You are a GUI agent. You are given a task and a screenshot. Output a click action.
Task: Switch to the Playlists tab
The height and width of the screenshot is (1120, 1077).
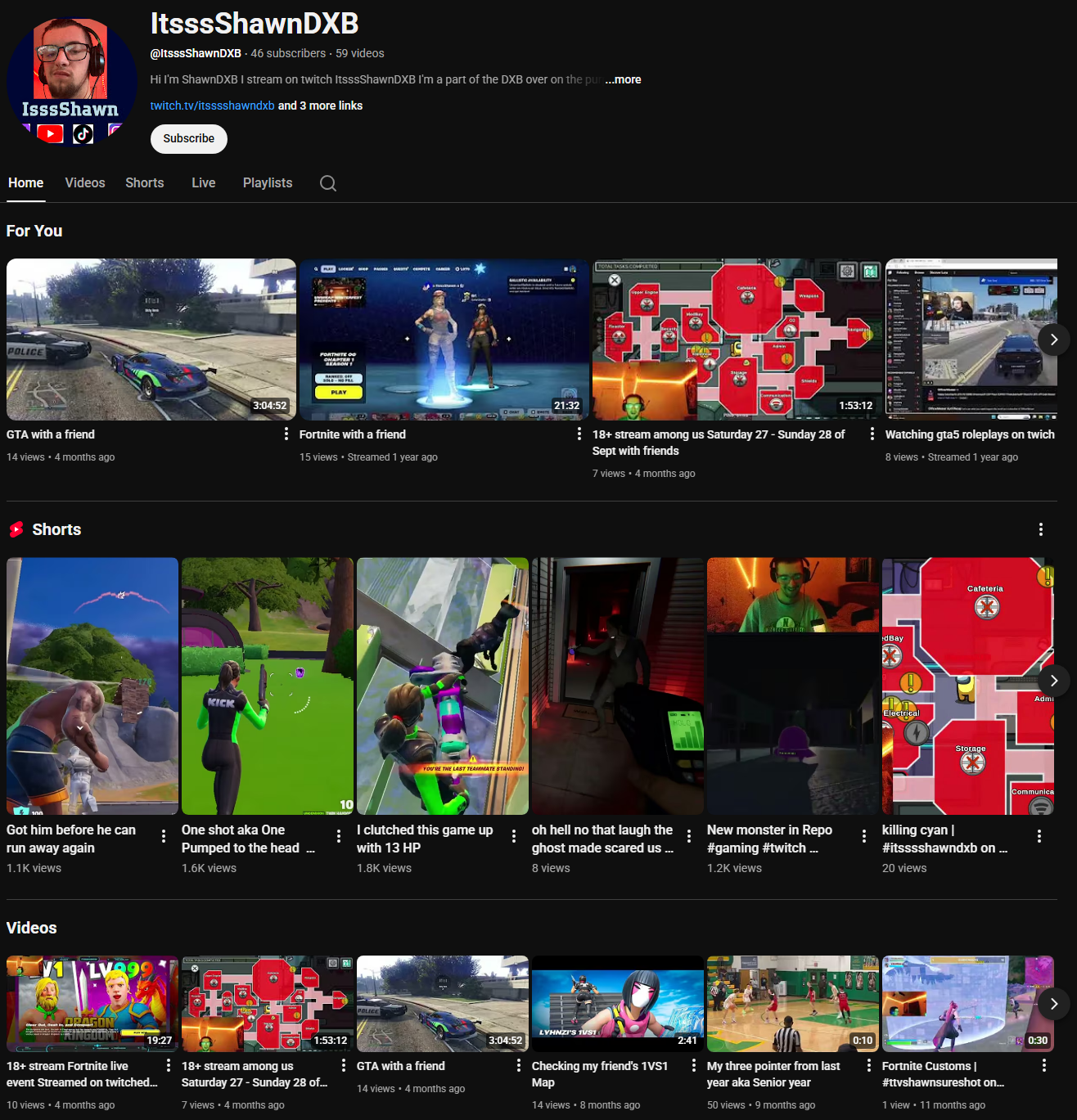(267, 183)
